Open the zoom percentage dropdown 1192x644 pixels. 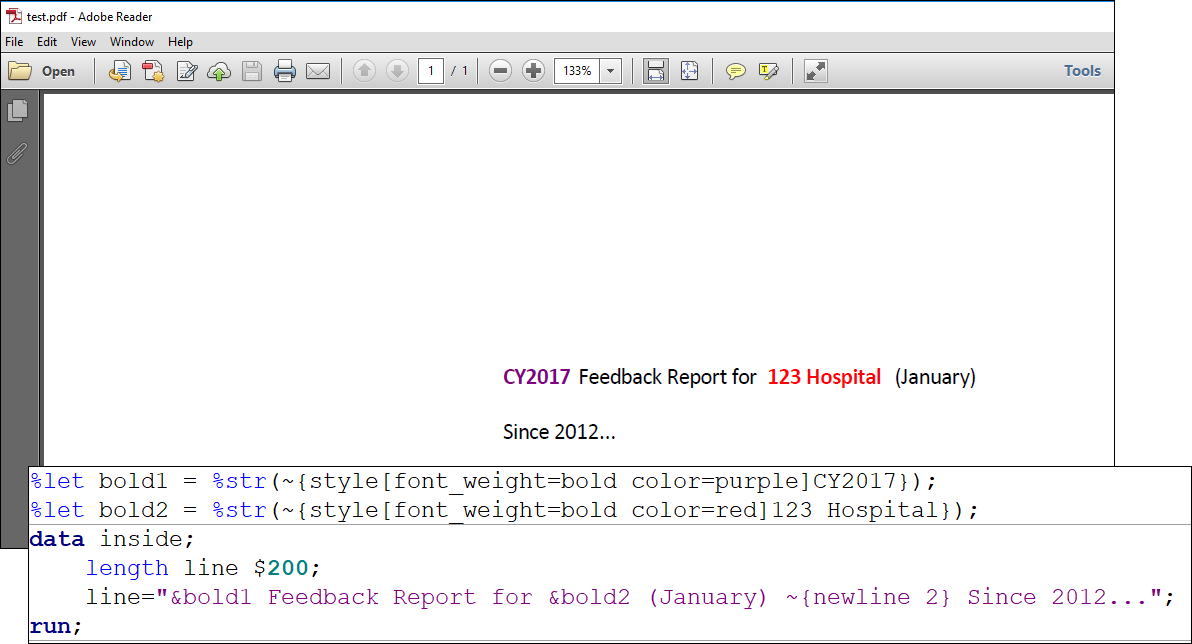(x=609, y=71)
